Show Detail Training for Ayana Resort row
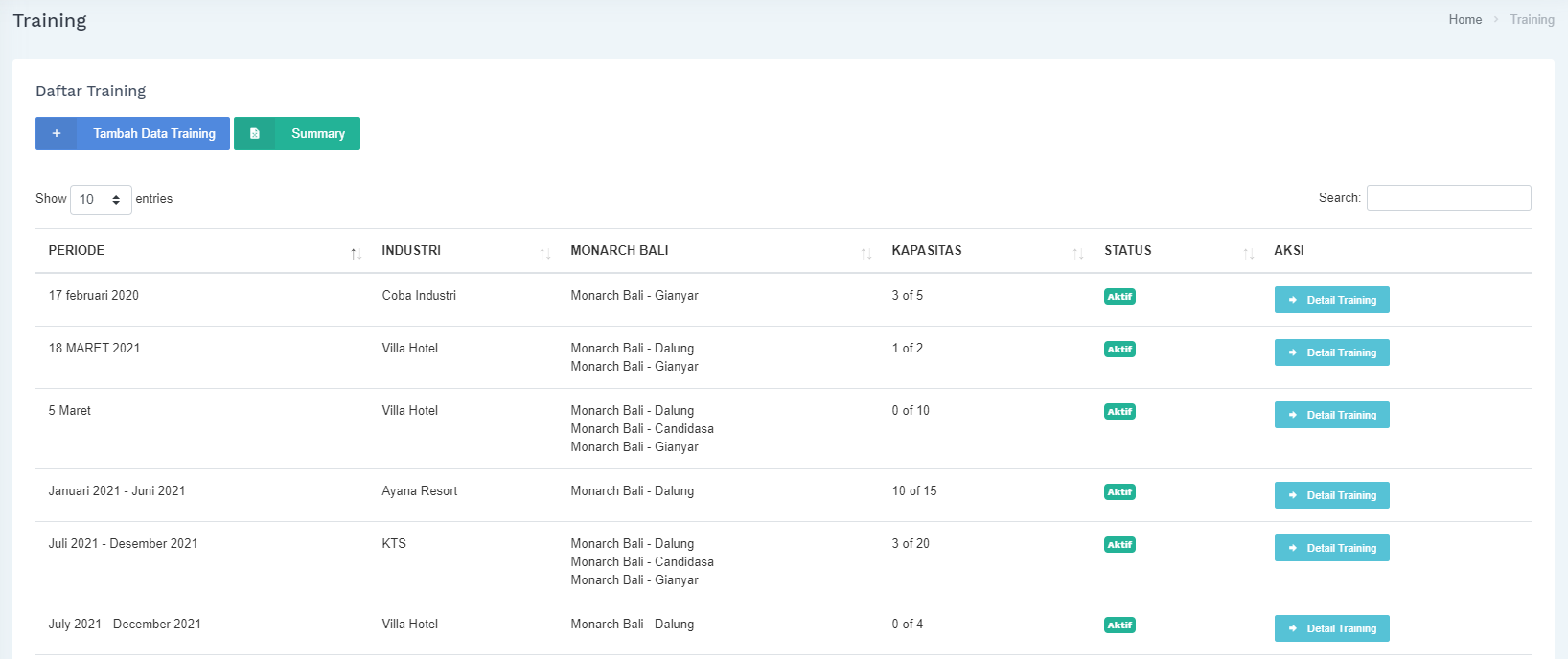The width and height of the screenshot is (1568, 659). point(1331,495)
